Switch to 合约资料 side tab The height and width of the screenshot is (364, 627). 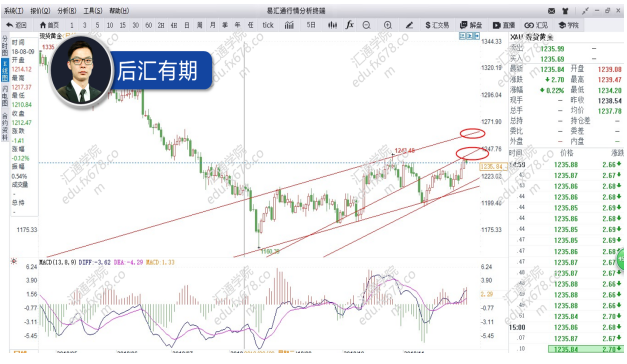click(5, 126)
